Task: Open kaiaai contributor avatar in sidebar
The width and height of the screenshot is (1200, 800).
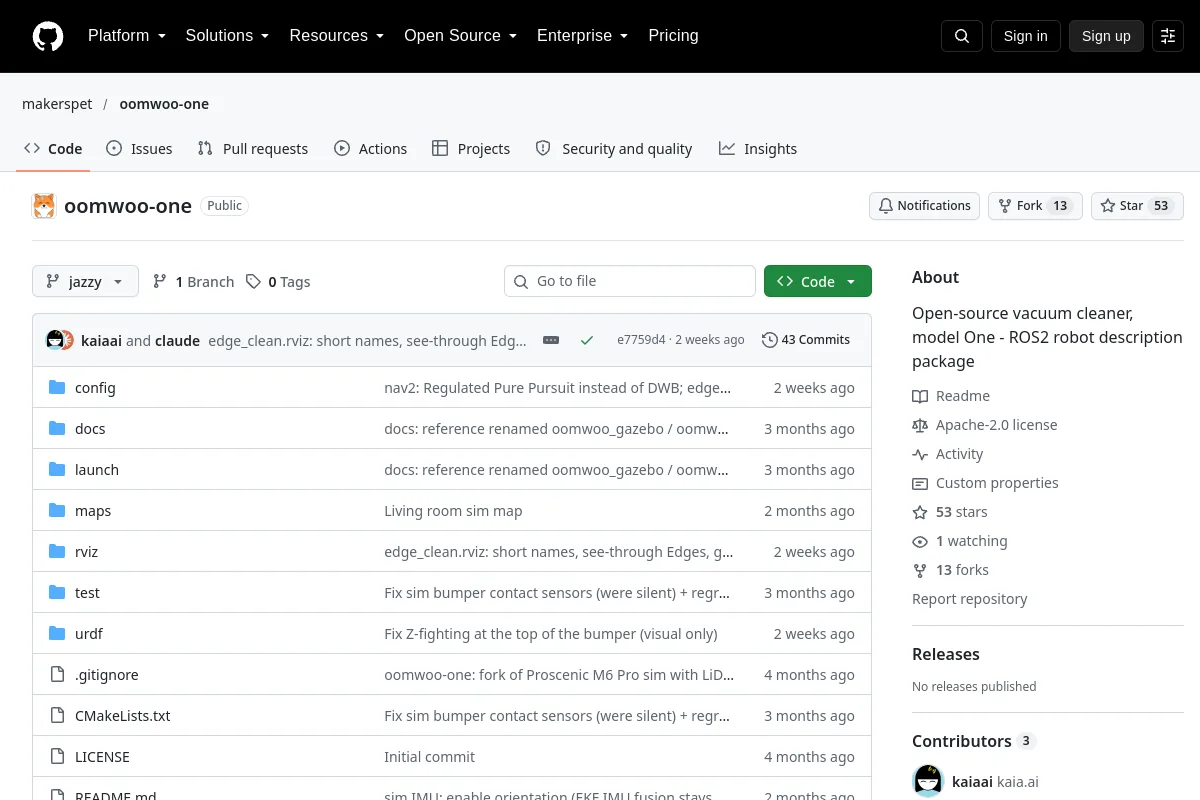Action: [928, 781]
